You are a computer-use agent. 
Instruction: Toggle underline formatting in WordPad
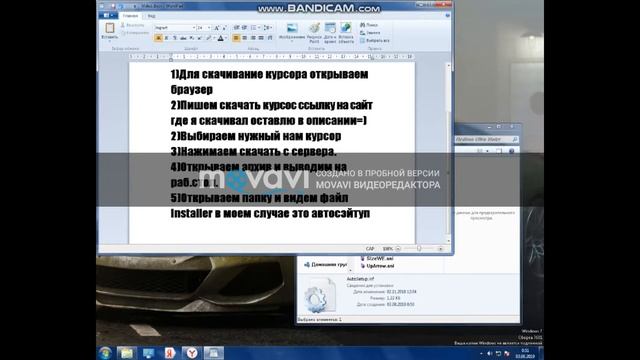click(175, 38)
